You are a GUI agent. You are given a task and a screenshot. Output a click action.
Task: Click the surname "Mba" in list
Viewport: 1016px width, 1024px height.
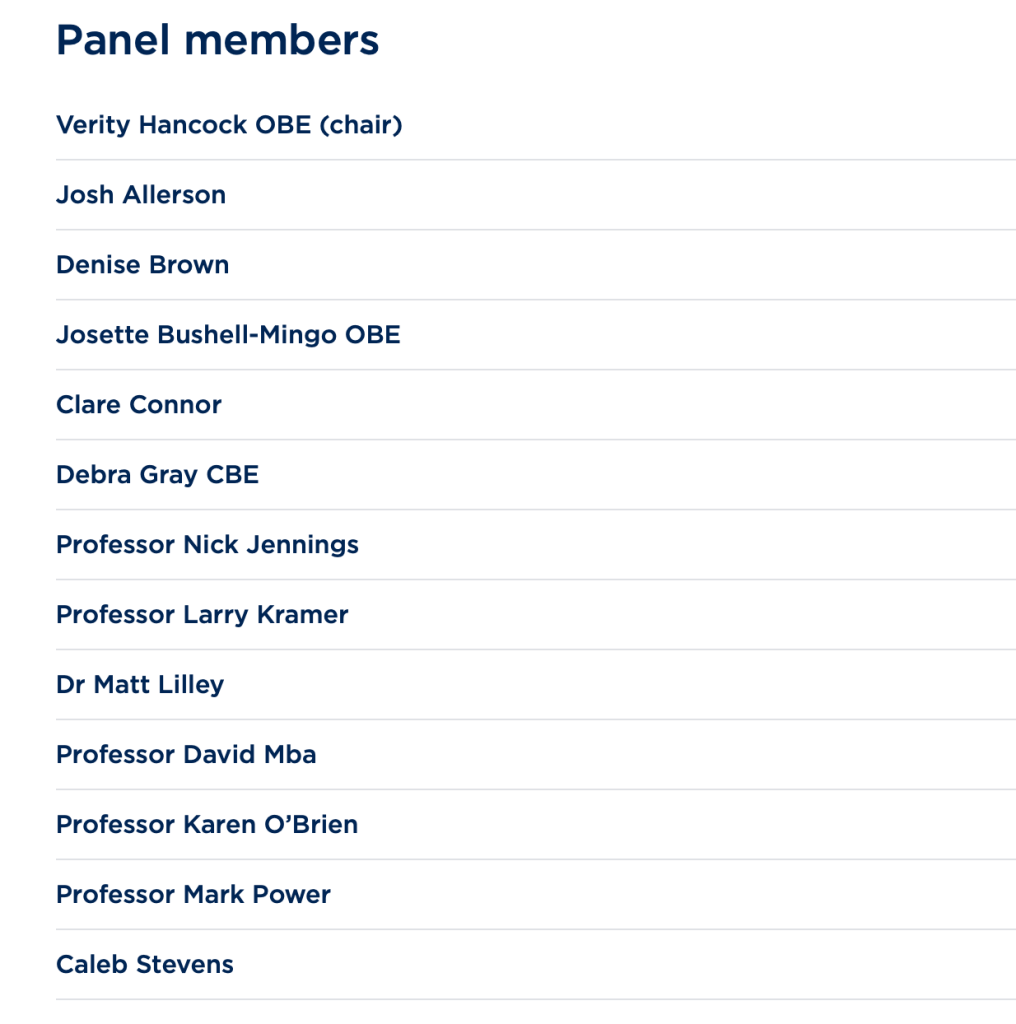[290, 755]
